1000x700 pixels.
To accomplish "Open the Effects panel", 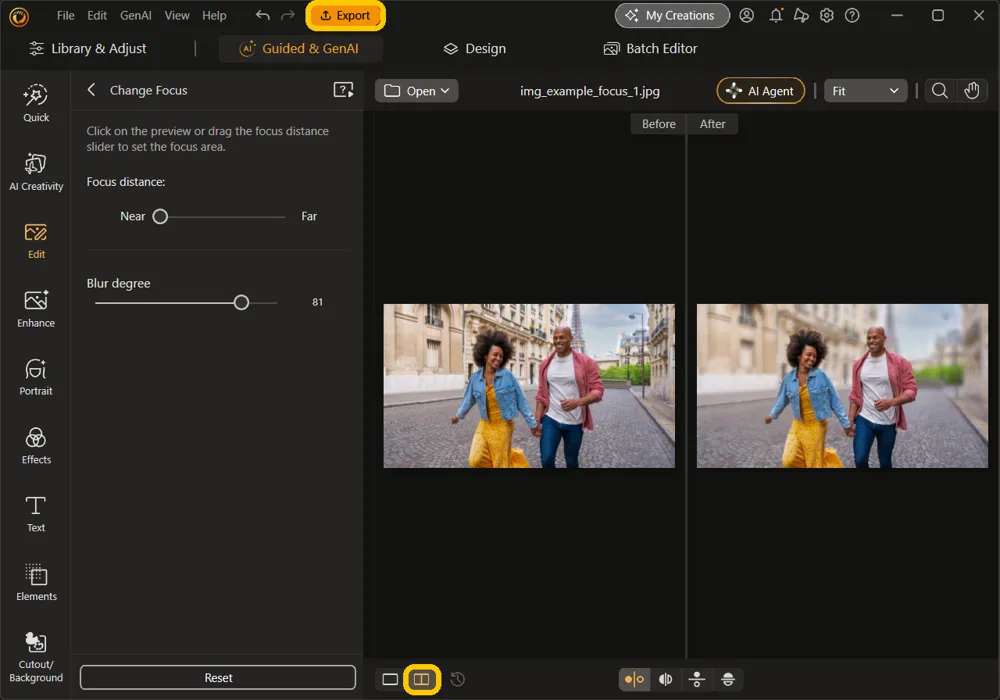I will click(36, 446).
